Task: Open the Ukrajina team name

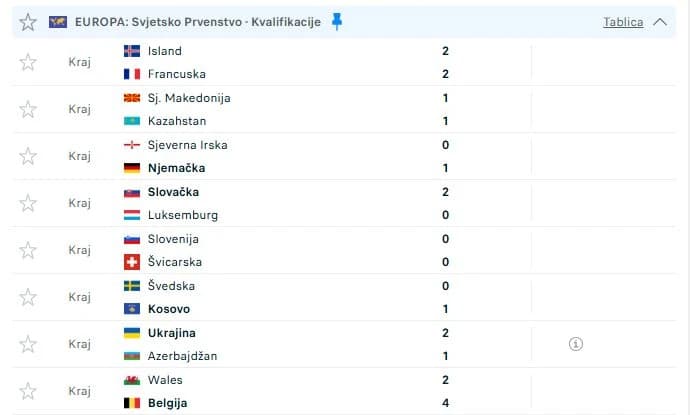Action: (171, 333)
